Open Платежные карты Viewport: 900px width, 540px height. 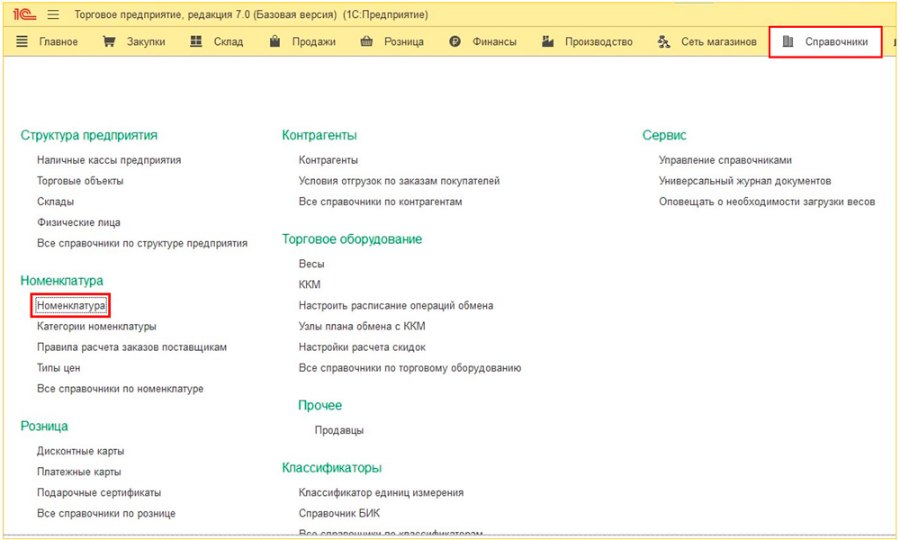point(79,472)
